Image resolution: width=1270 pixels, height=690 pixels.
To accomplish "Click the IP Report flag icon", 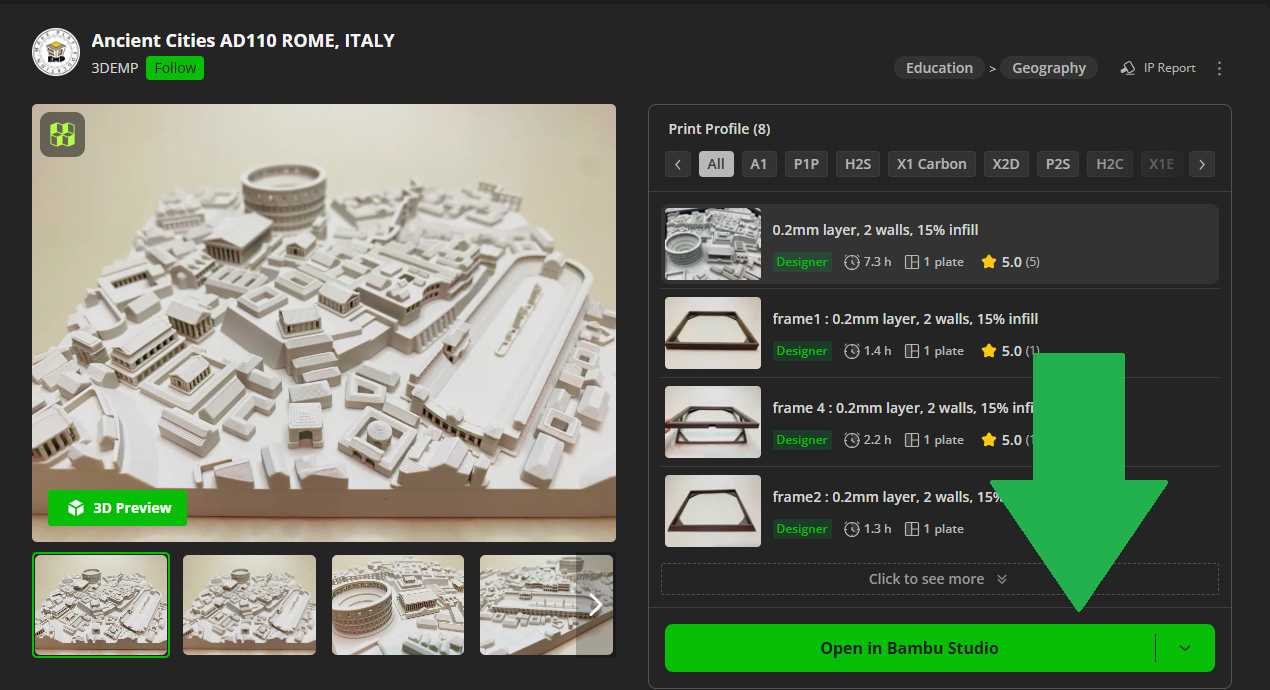I will tap(1128, 68).
